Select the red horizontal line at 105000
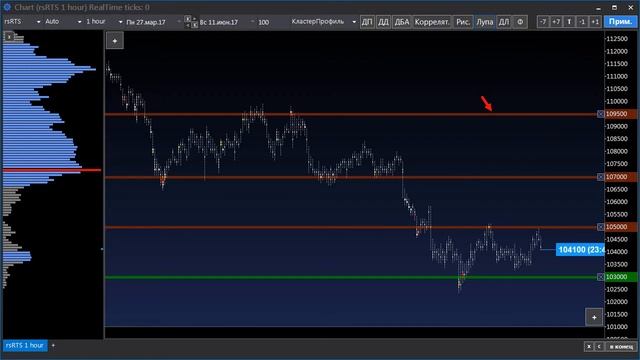640x360 pixels. pyautogui.click(x=351, y=227)
